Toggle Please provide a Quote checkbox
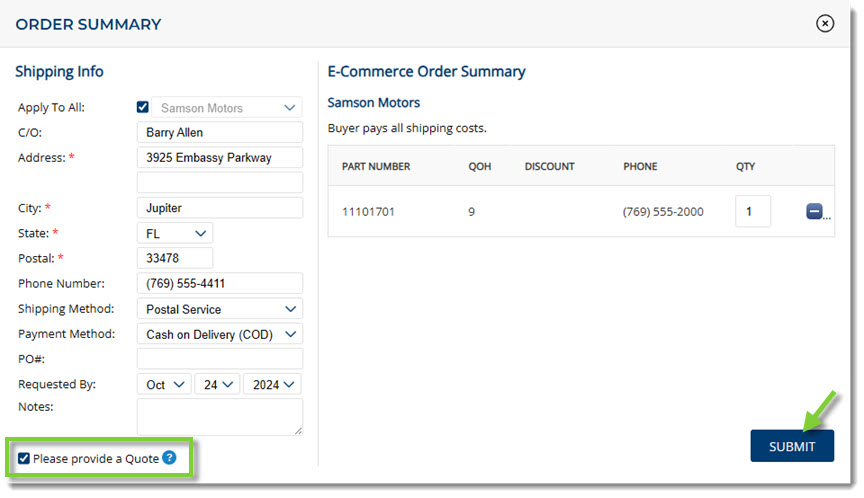This screenshot has width=864, height=498. tap(24, 458)
